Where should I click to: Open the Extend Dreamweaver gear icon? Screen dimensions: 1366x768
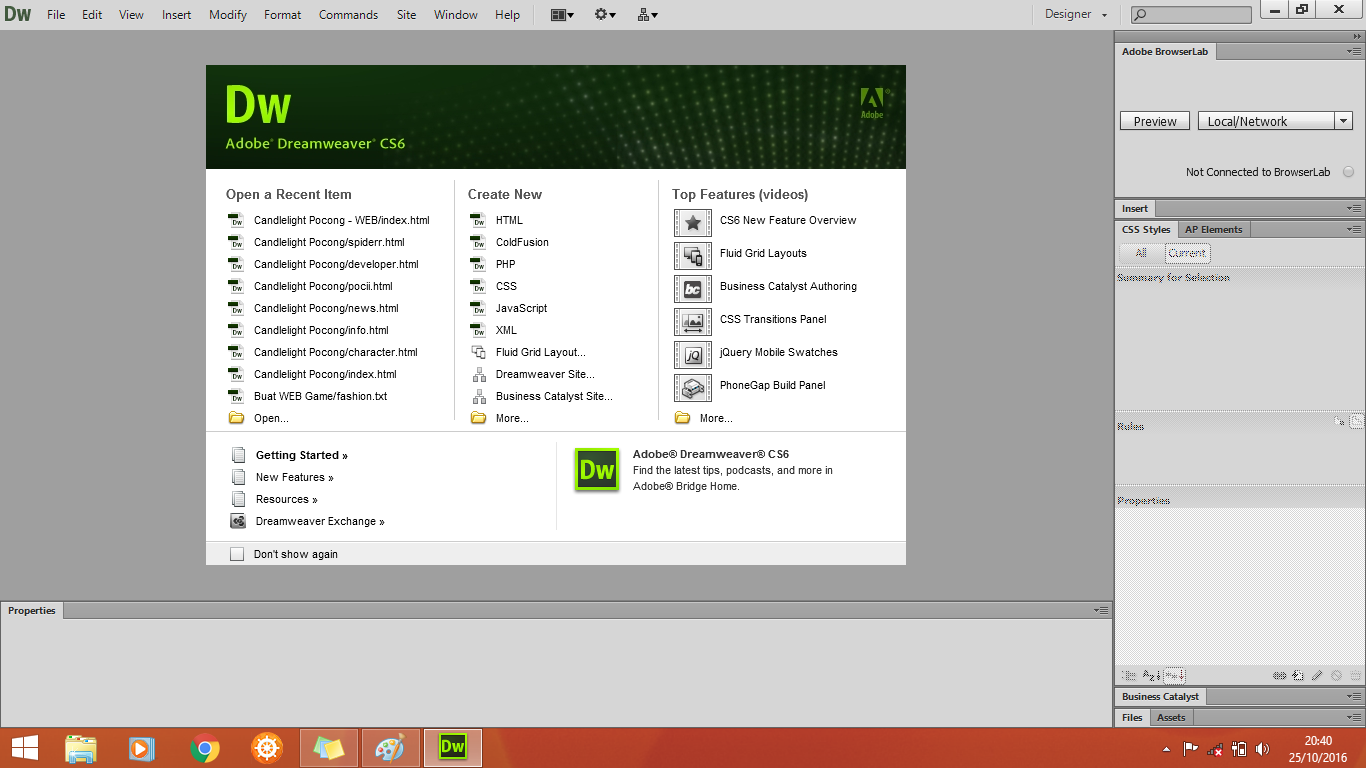click(x=605, y=15)
